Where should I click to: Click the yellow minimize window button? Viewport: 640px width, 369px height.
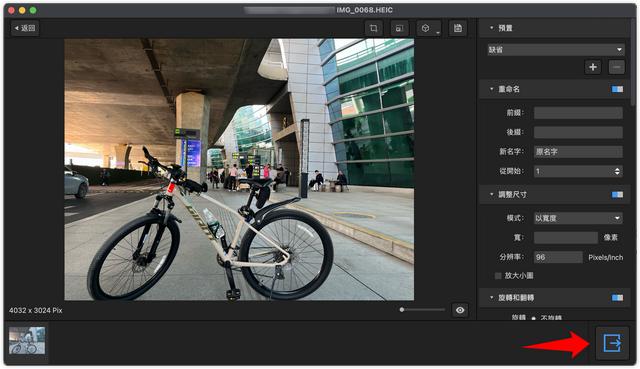pyautogui.click(x=22, y=10)
